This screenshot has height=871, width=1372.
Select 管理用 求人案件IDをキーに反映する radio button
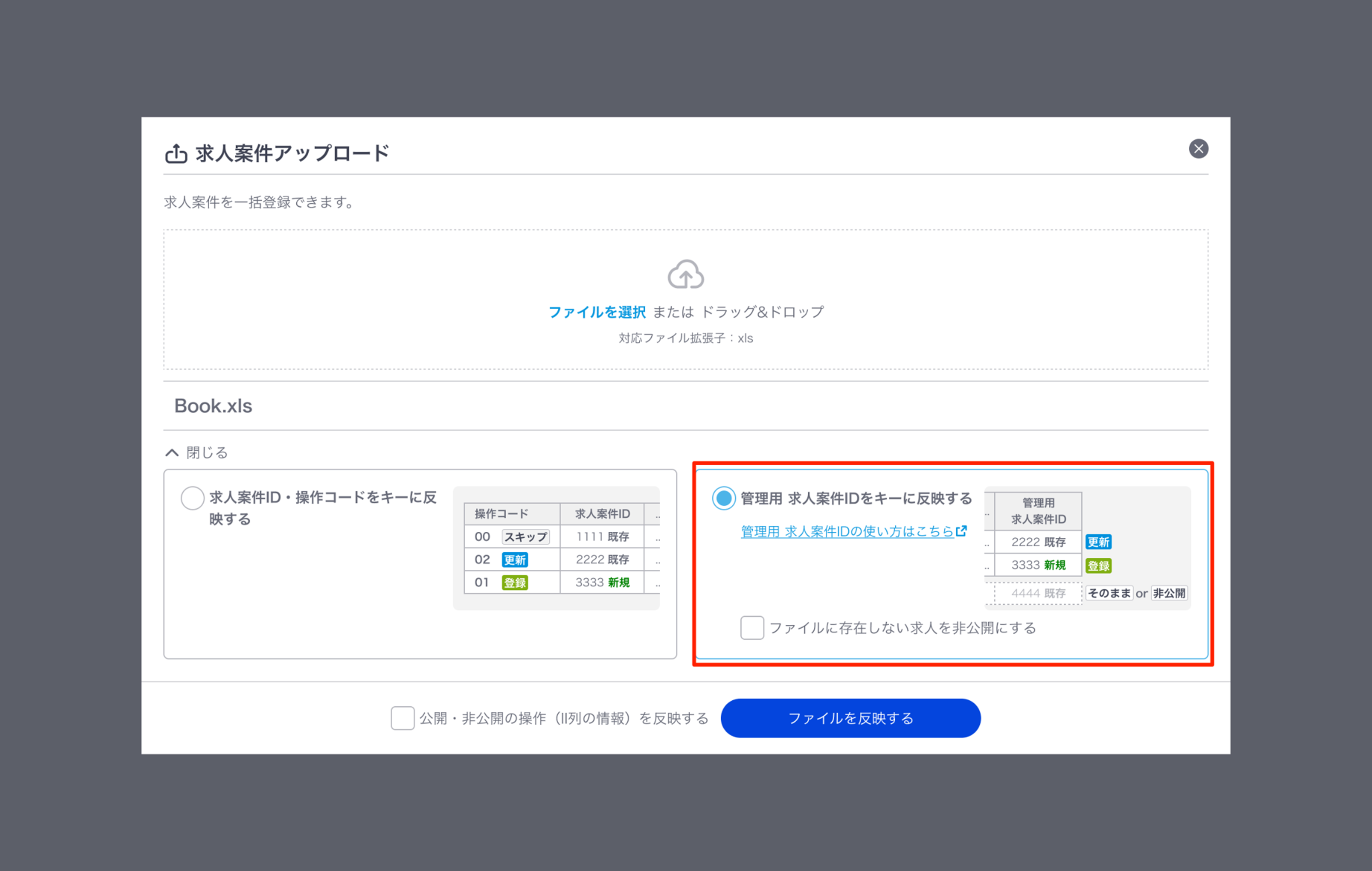(724, 498)
